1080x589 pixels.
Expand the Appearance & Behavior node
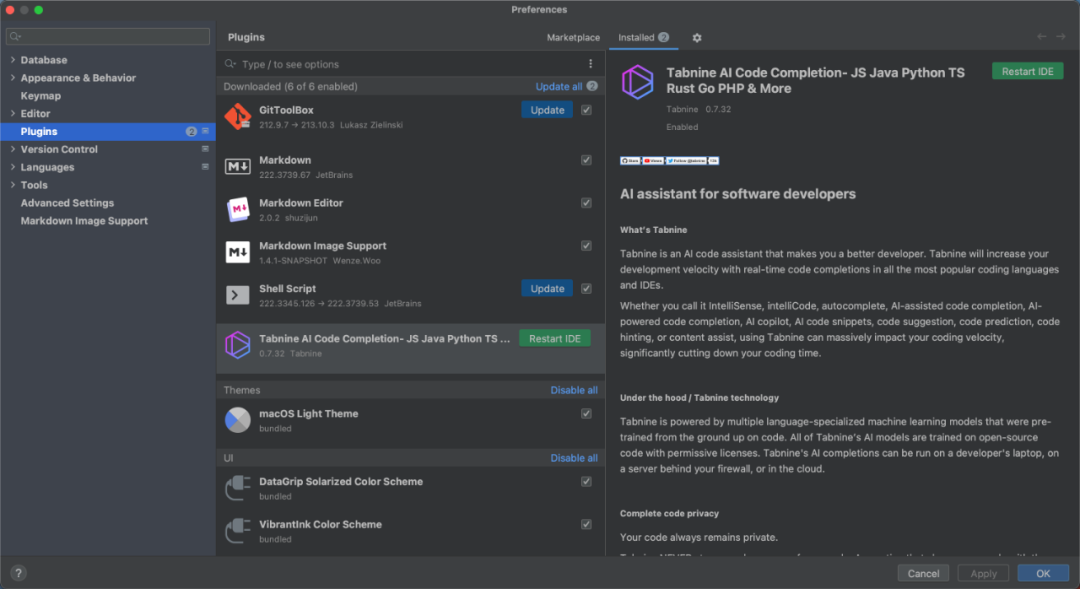point(12,78)
